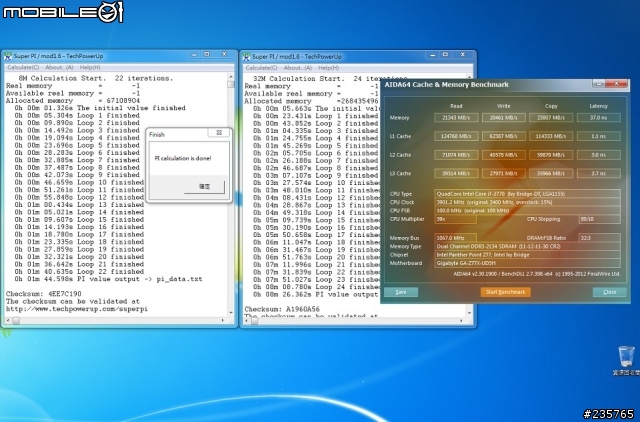640x422 pixels.
Task: Open About menu in right Super PI window
Action: (298, 68)
